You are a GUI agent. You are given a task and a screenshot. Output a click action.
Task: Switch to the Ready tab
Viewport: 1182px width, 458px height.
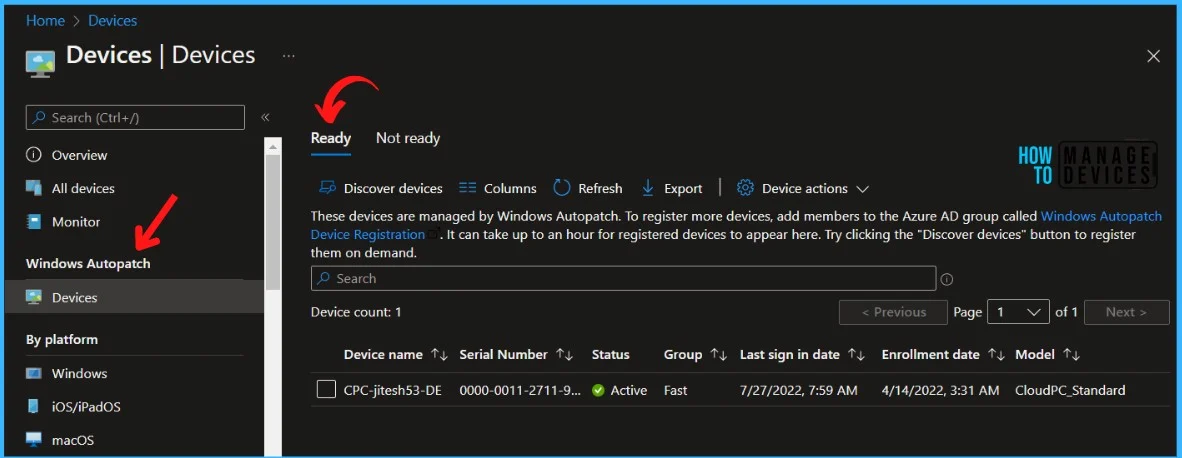click(331, 139)
